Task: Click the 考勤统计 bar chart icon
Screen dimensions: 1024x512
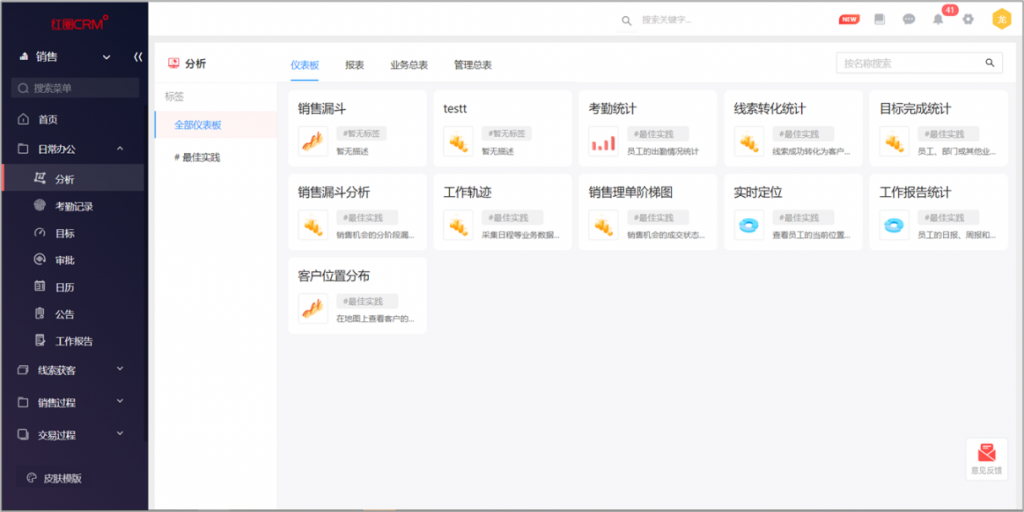Action: coord(603,143)
